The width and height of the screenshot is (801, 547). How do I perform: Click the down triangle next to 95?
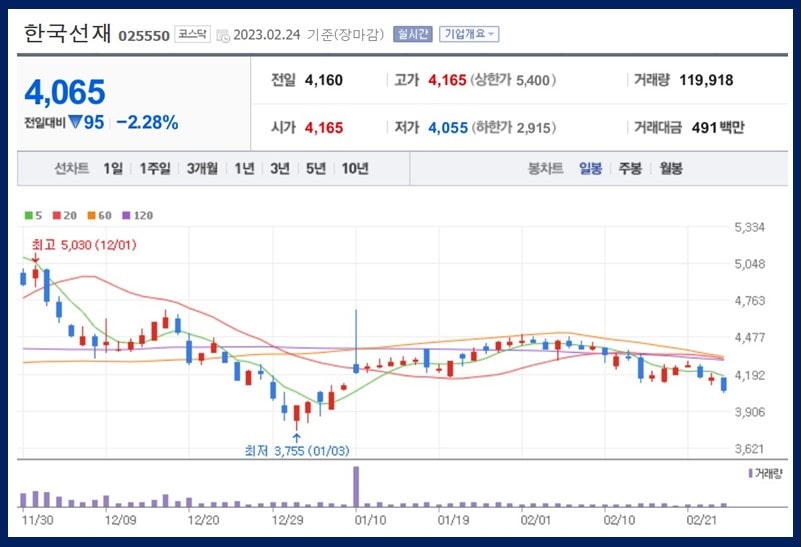coord(76,122)
